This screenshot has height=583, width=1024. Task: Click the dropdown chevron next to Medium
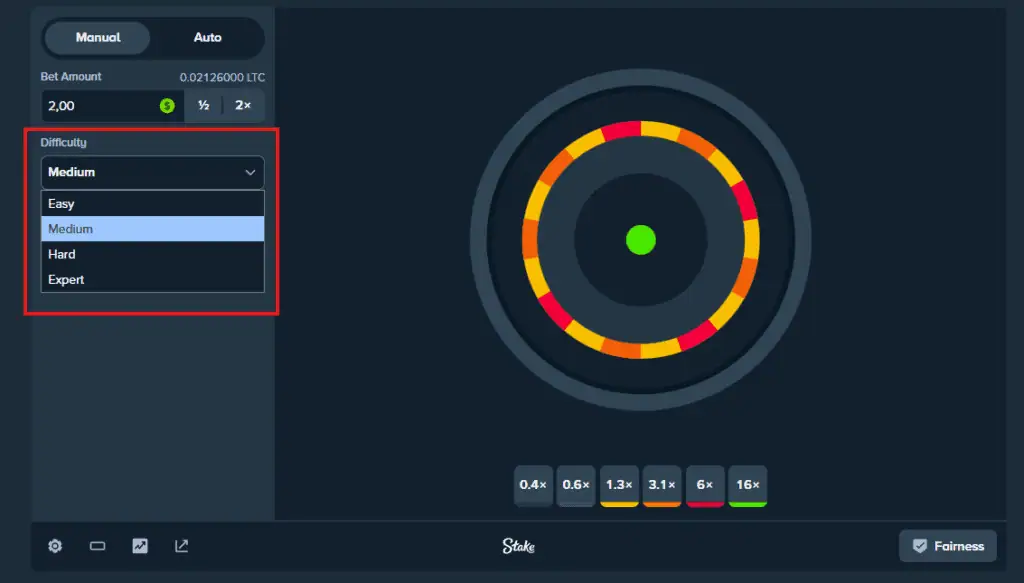[x=251, y=172]
